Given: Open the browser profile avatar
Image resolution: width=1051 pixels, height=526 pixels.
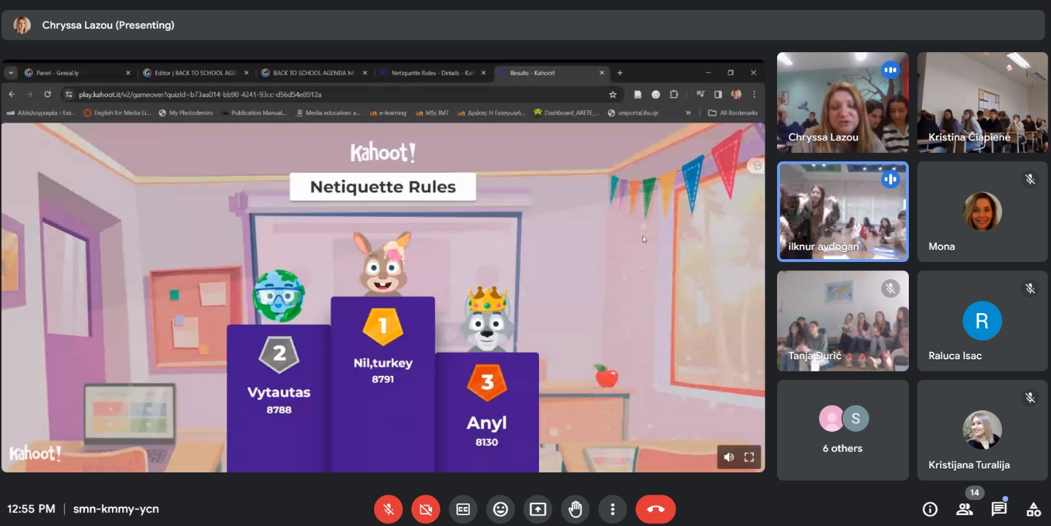Looking at the screenshot, I should (736, 94).
